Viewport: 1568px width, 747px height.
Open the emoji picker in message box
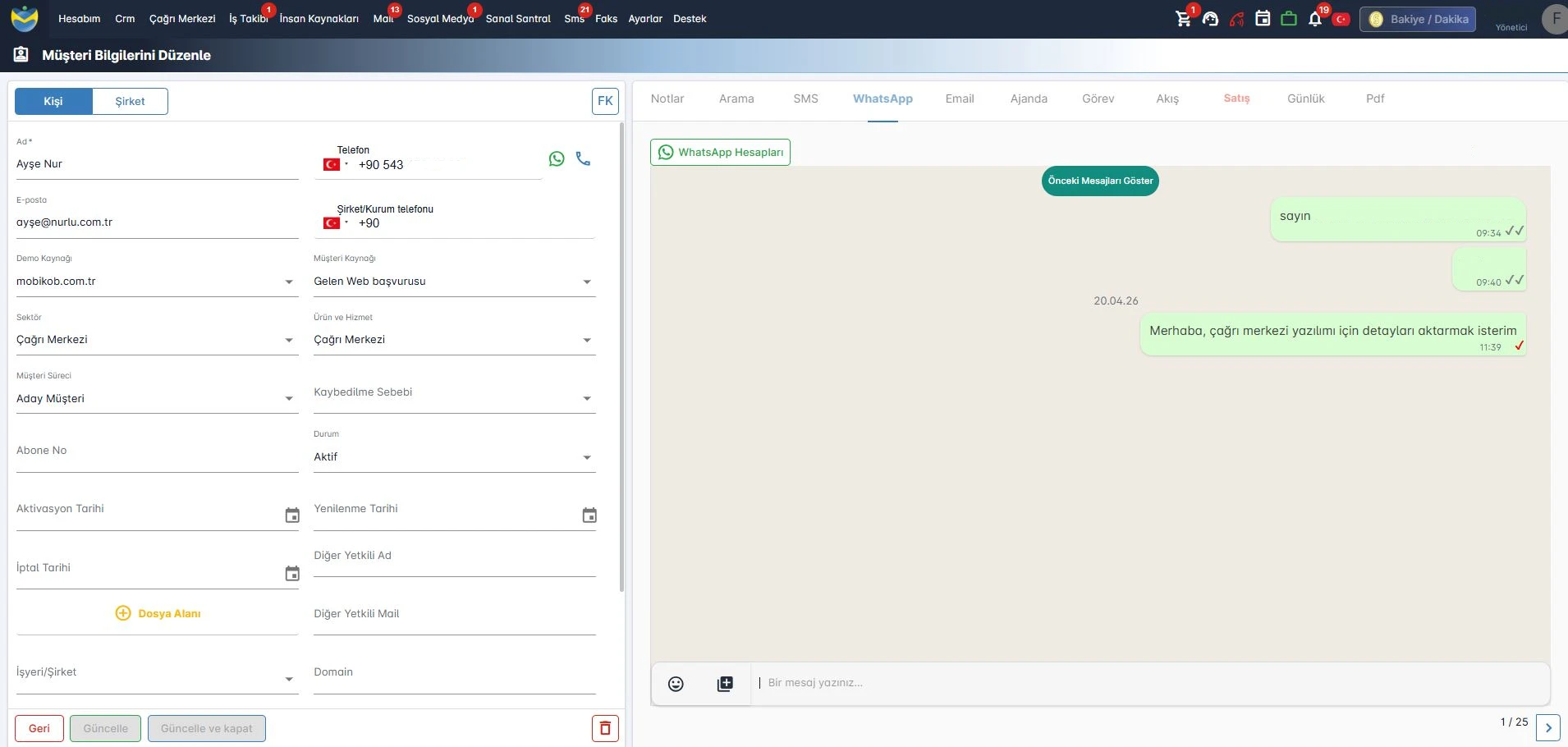pyautogui.click(x=676, y=684)
